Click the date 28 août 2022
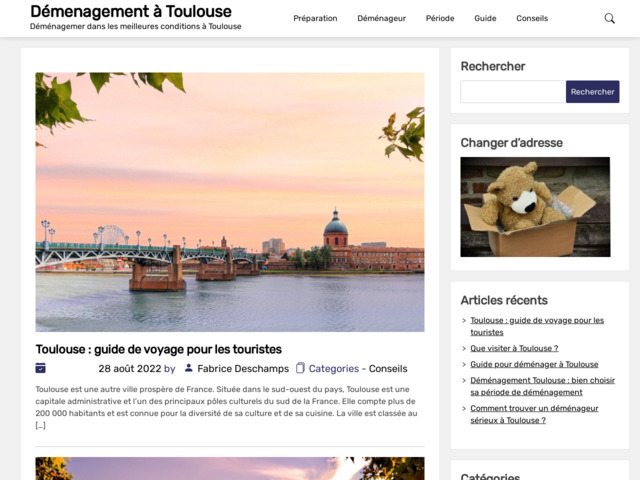This screenshot has height=480, width=640. pos(130,369)
